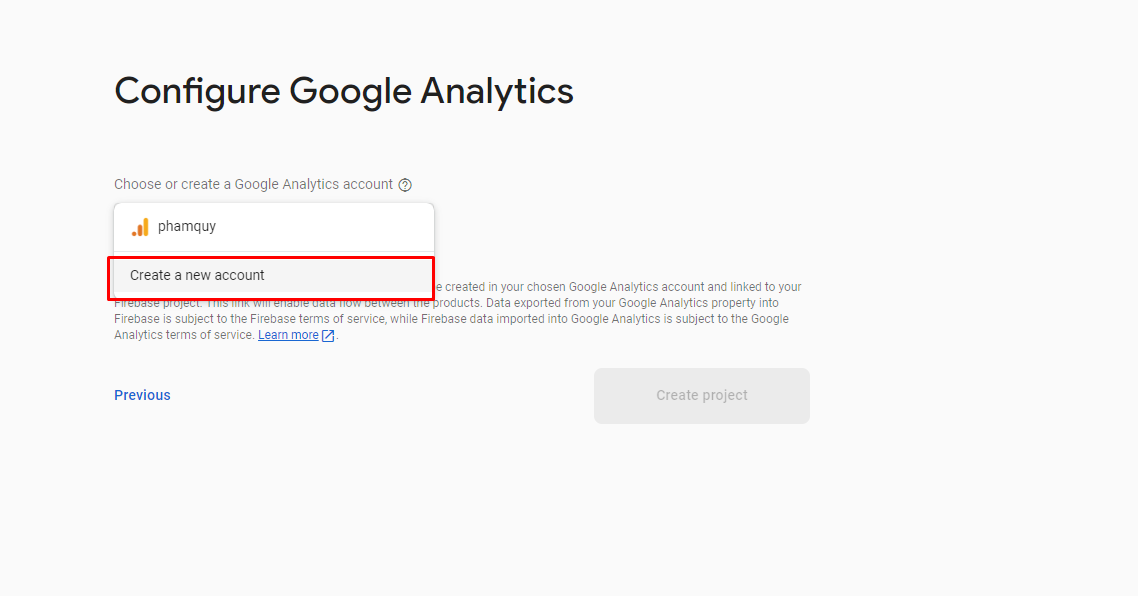Image resolution: width=1138 pixels, height=596 pixels.
Task: Click the word Configure in the page title
Action: tap(197, 91)
